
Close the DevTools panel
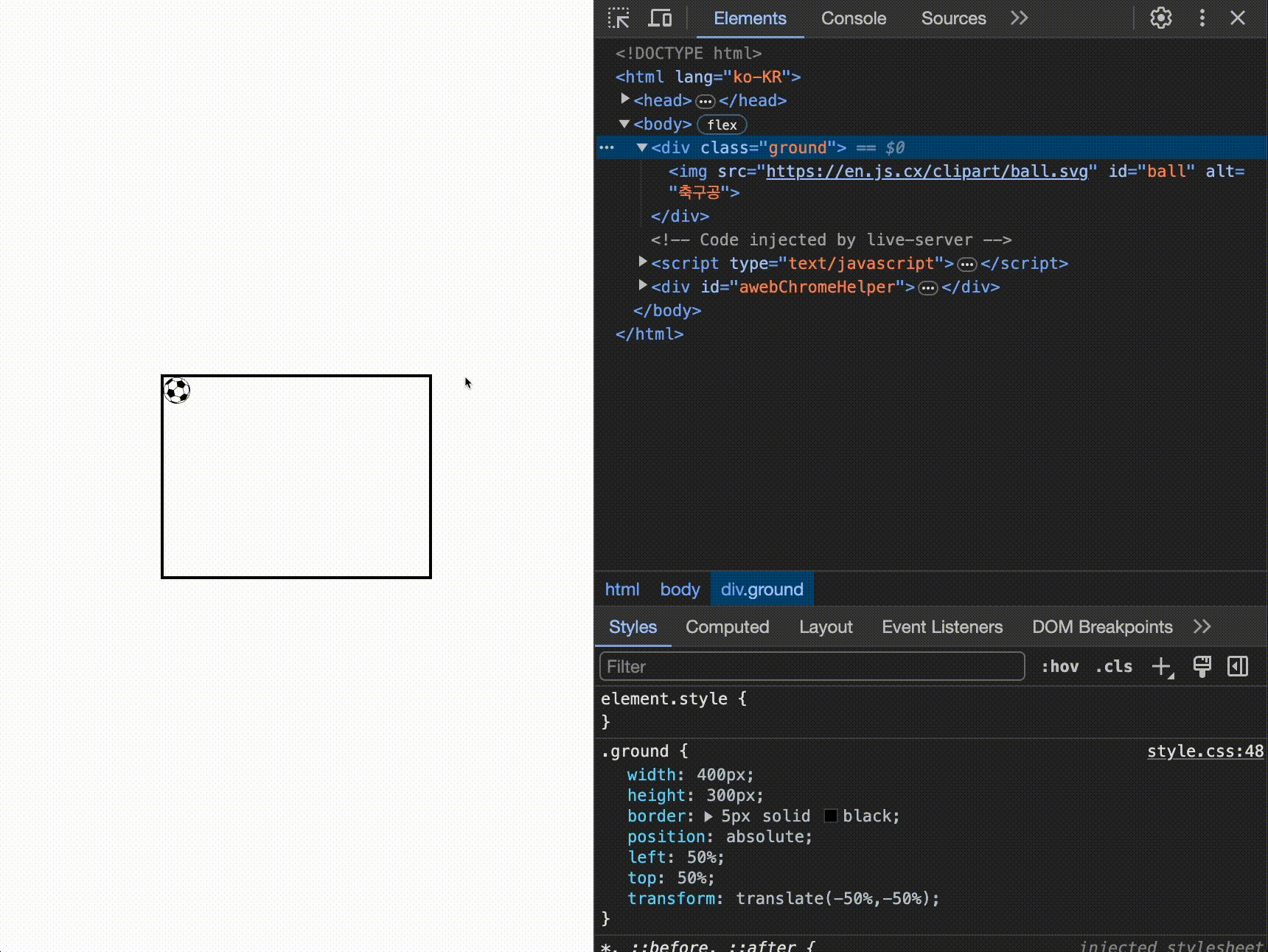pyautogui.click(x=1238, y=18)
